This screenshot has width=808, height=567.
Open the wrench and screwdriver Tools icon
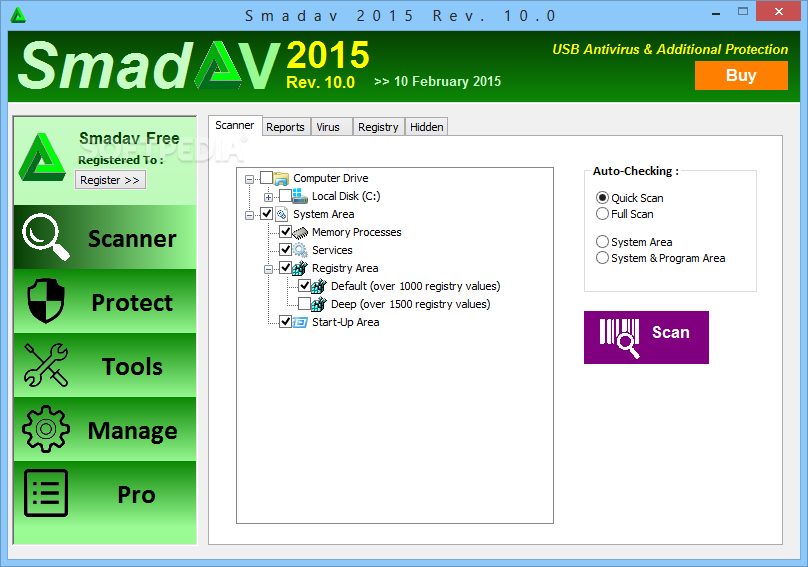tap(45, 365)
